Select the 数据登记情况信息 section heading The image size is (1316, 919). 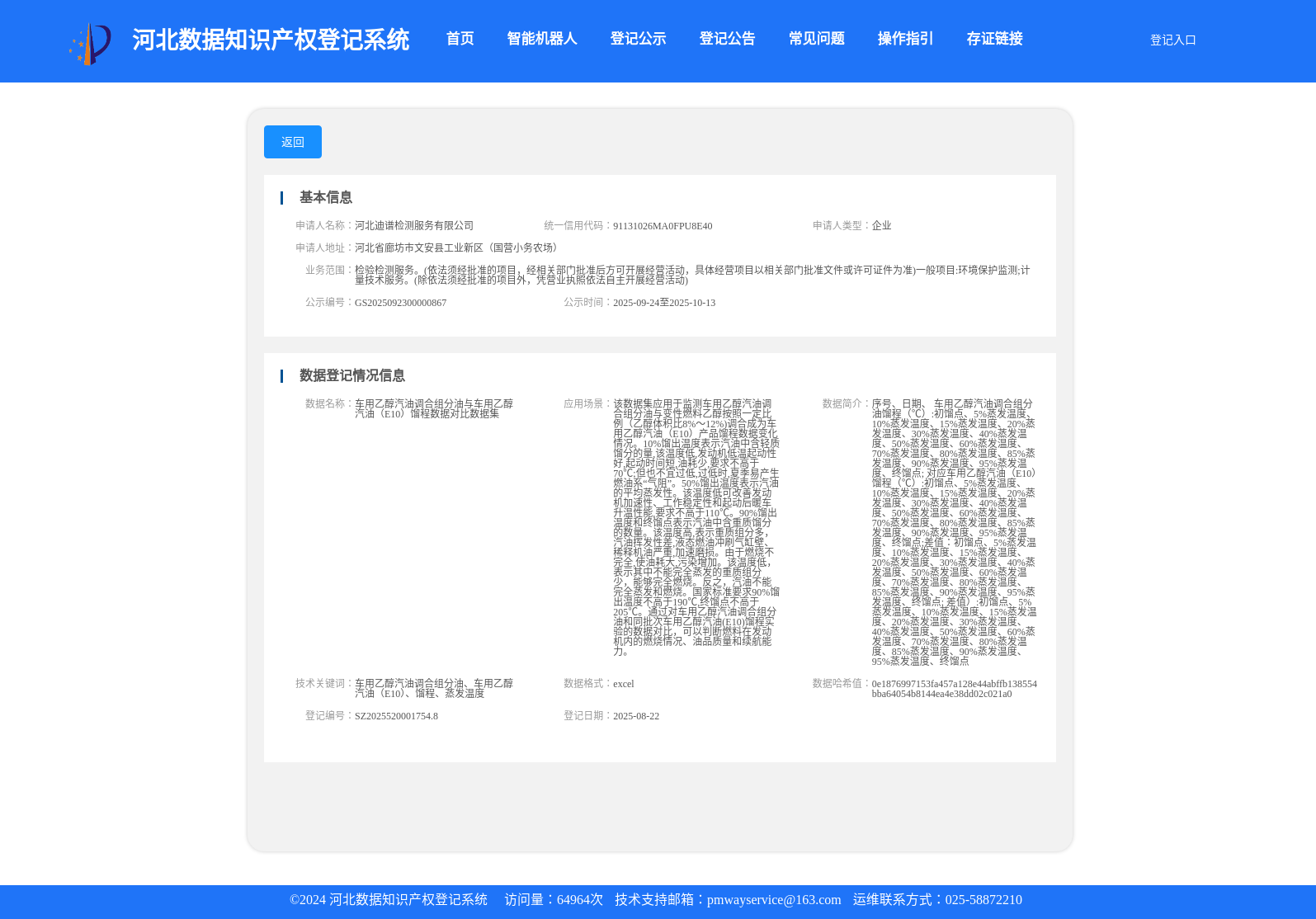351,376
